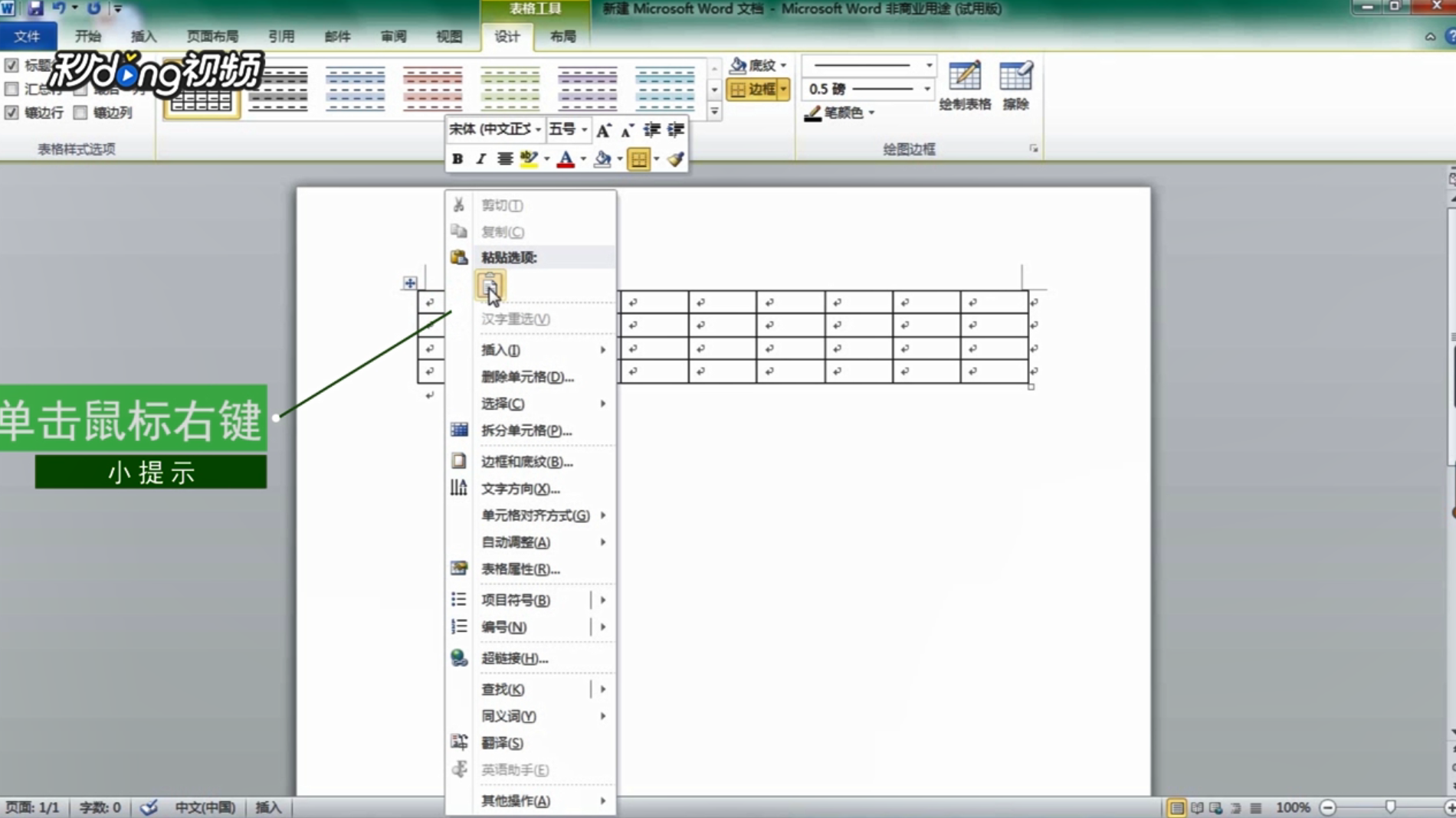Switch to Full Screen Reading view icon
Viewport: 1456px width, 818px height.
[x=1197, y=807]
